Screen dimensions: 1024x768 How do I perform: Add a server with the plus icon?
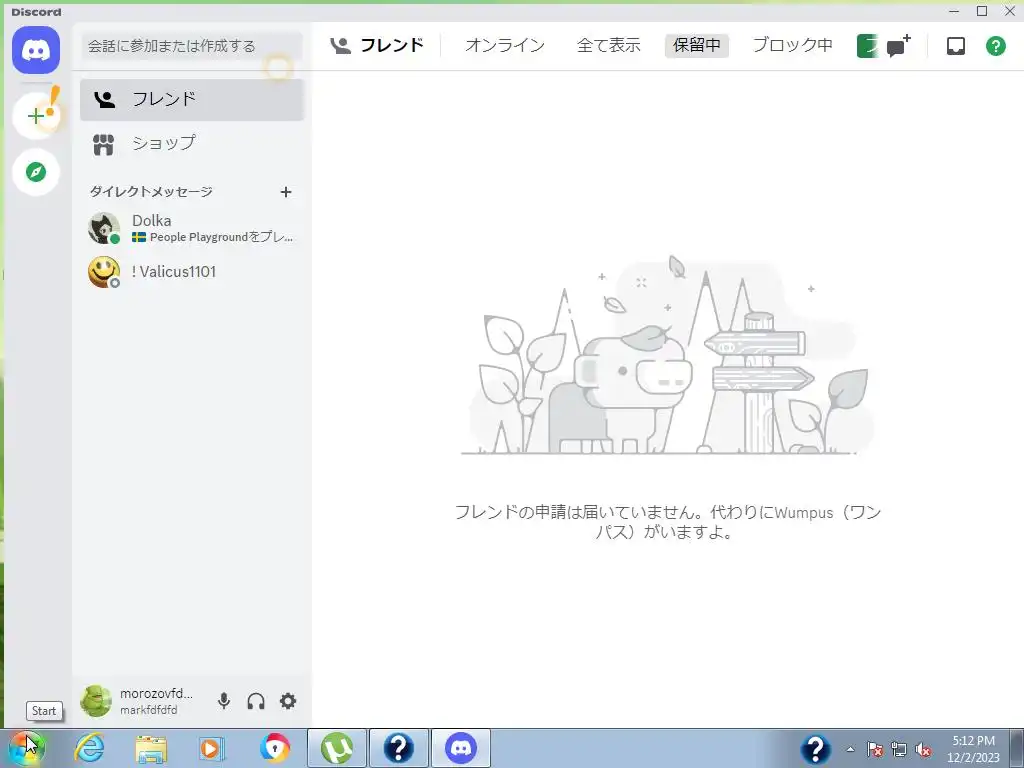tap(36, 116)
